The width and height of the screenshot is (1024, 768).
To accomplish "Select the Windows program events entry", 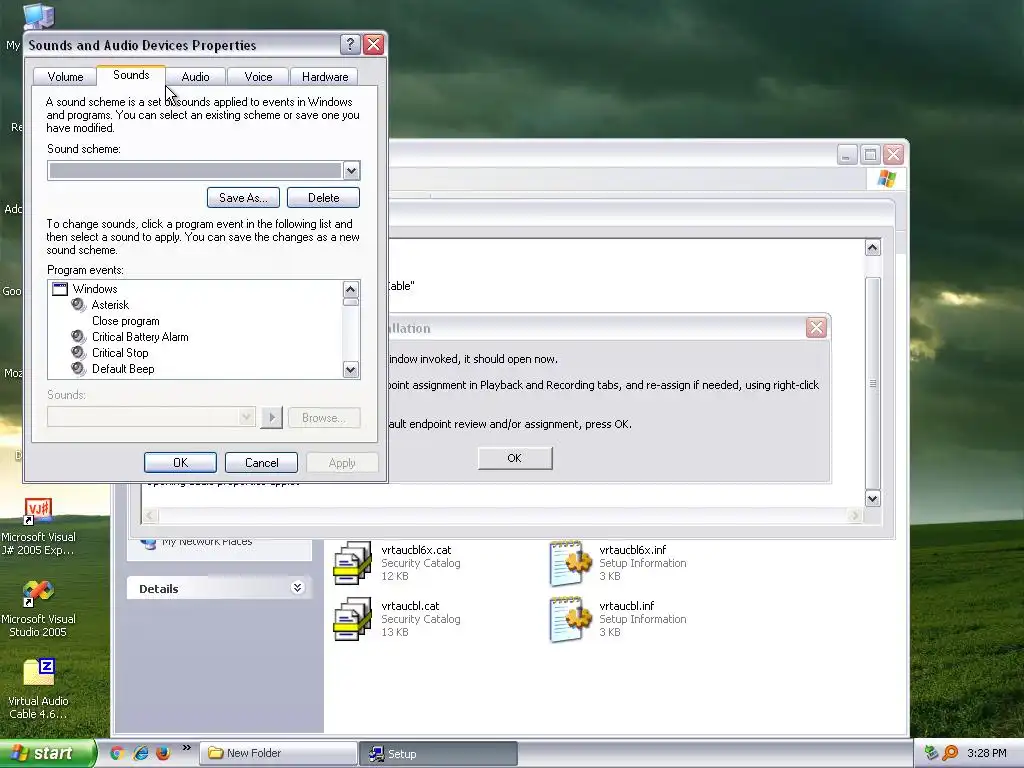I will coord(95,289).
